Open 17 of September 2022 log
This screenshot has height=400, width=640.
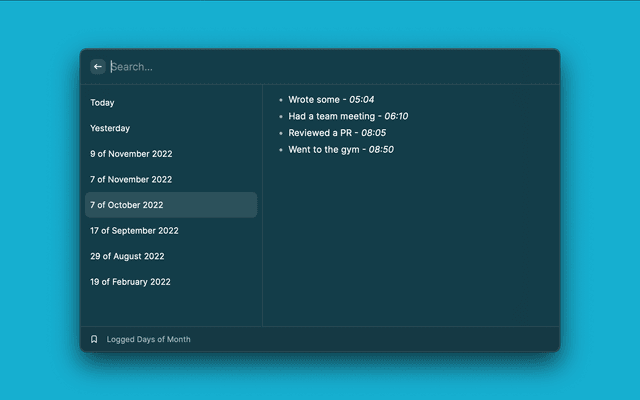pos(134,230)
